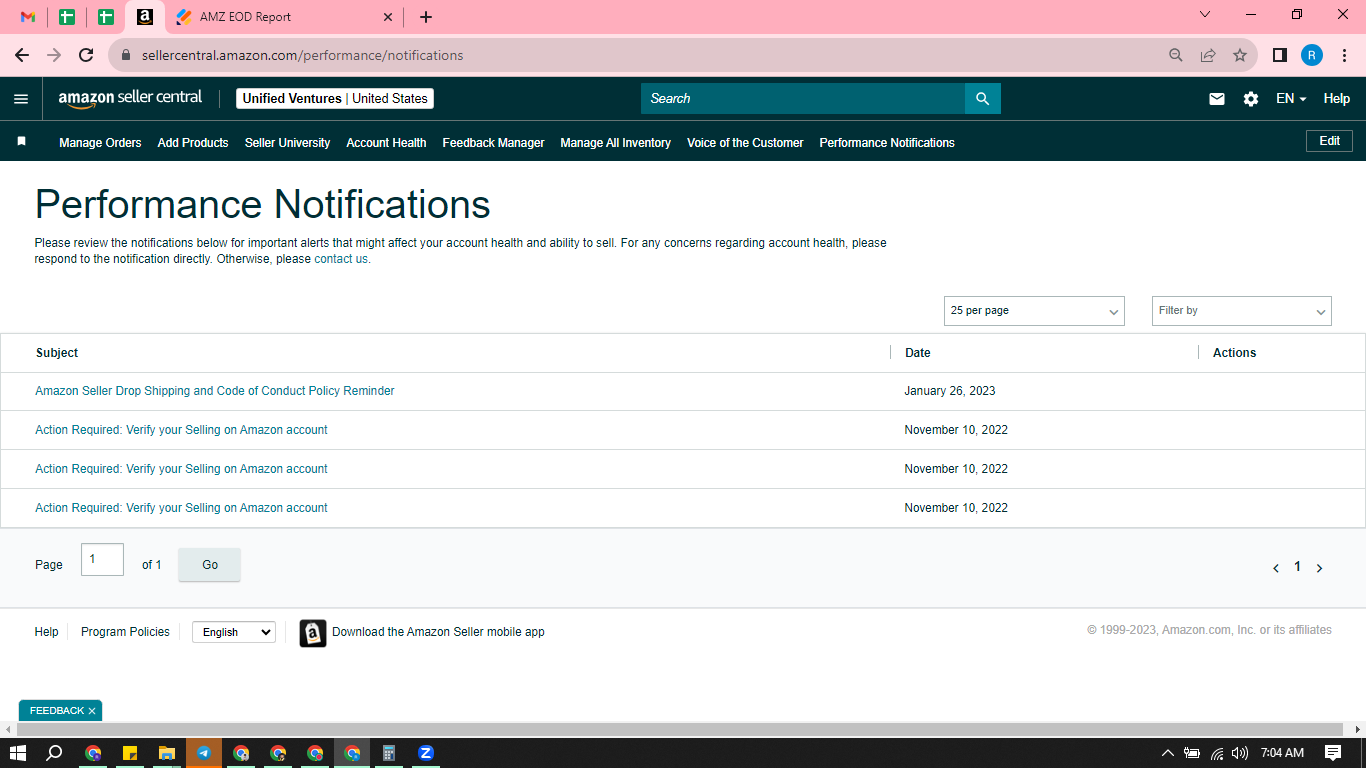Click the Seller Central search field
The width and height of the screenshot is (1366, 768).
tap(803, 98)
